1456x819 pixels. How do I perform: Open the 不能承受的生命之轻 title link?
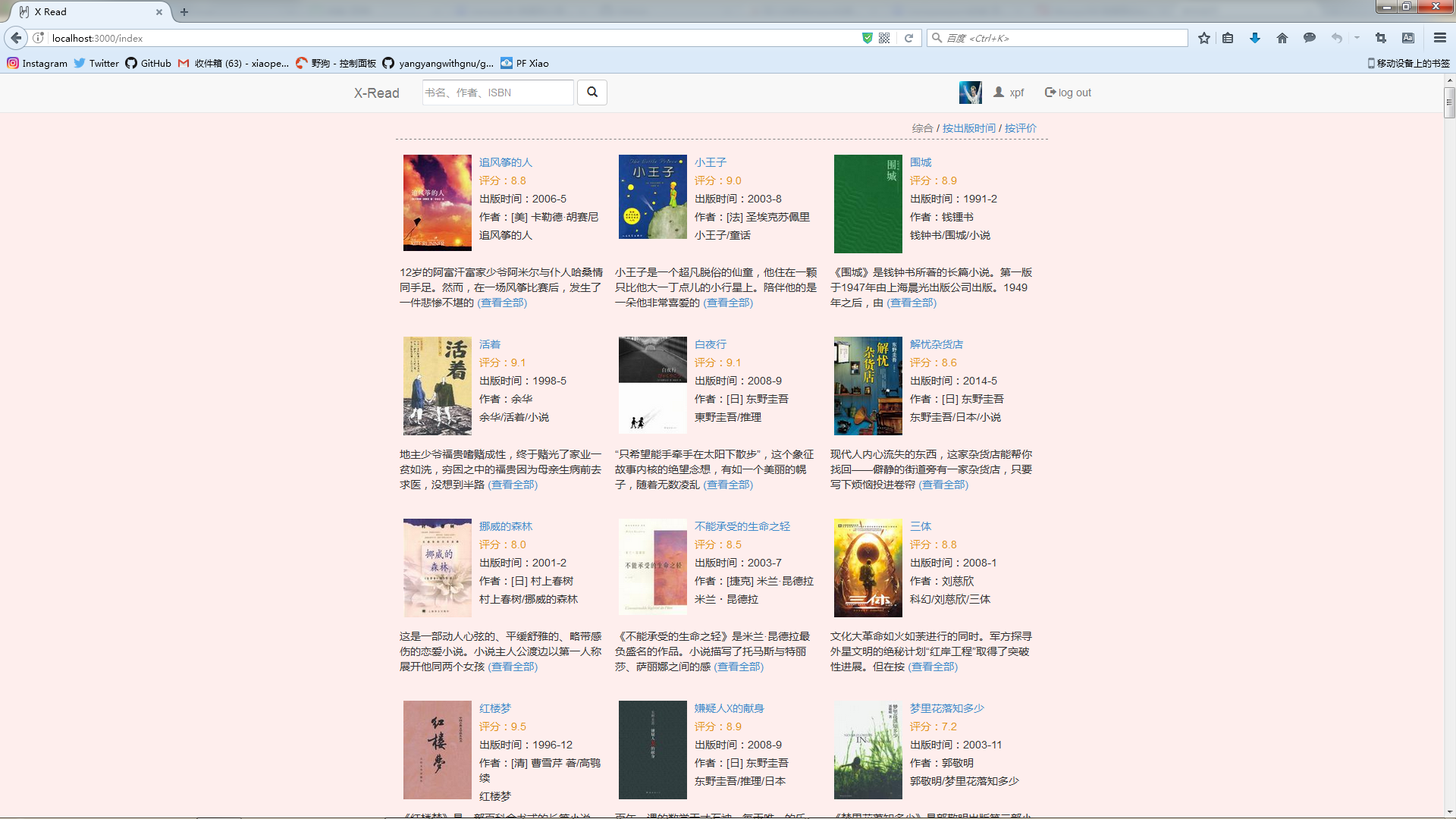(x=742, y=526)
